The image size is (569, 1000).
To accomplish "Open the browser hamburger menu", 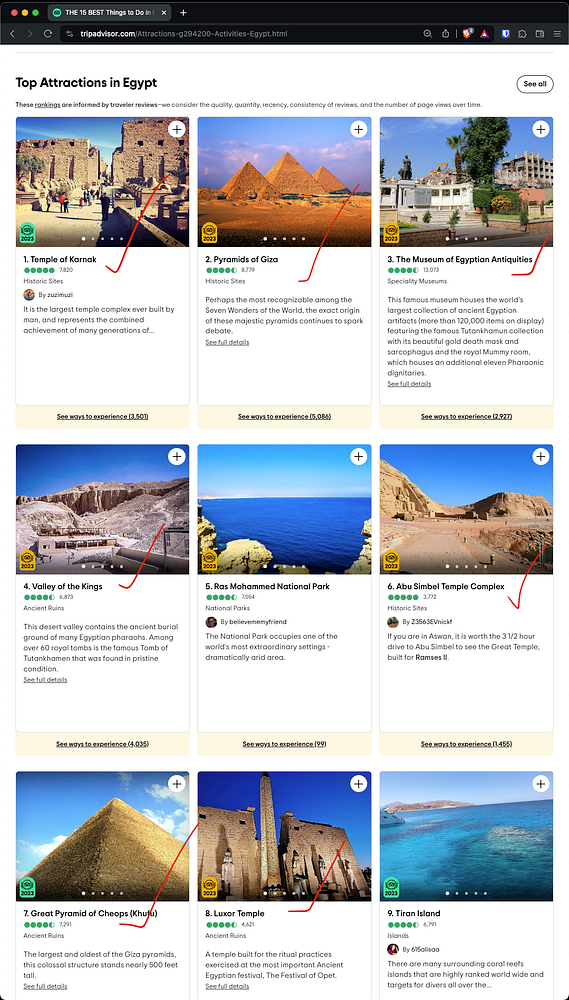I will [x=557, y=34].
